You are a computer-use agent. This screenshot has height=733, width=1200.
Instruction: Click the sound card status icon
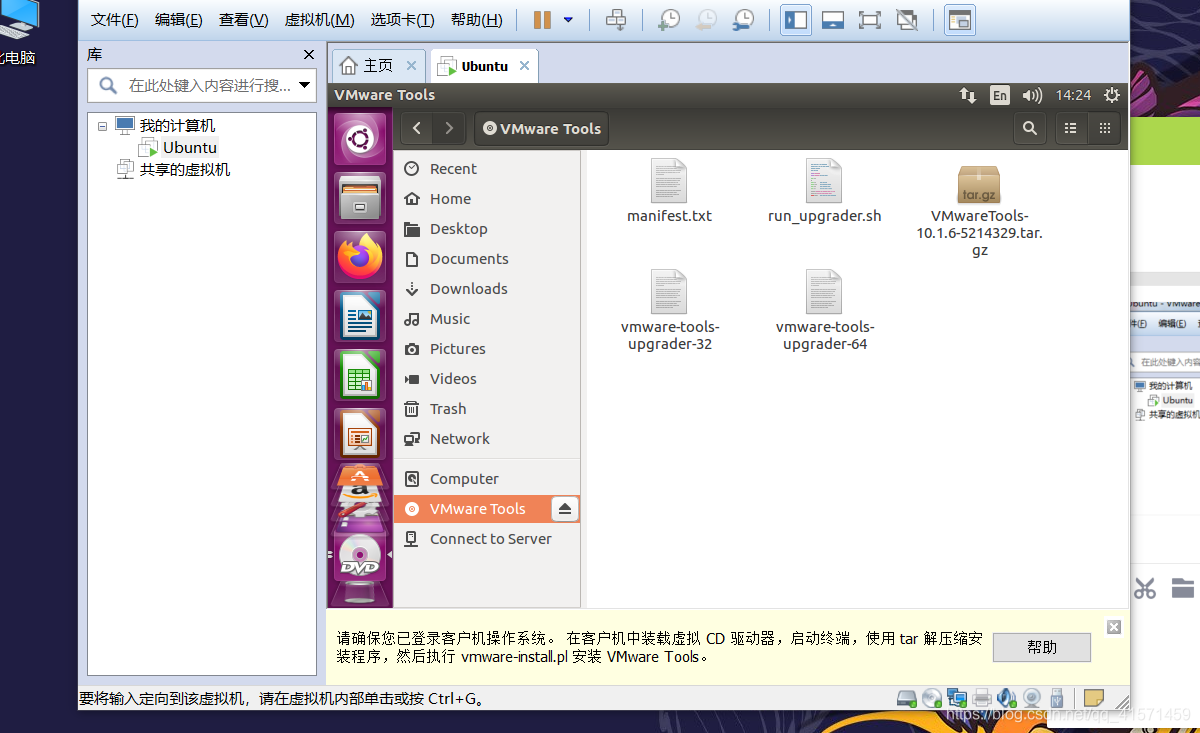1007,698
